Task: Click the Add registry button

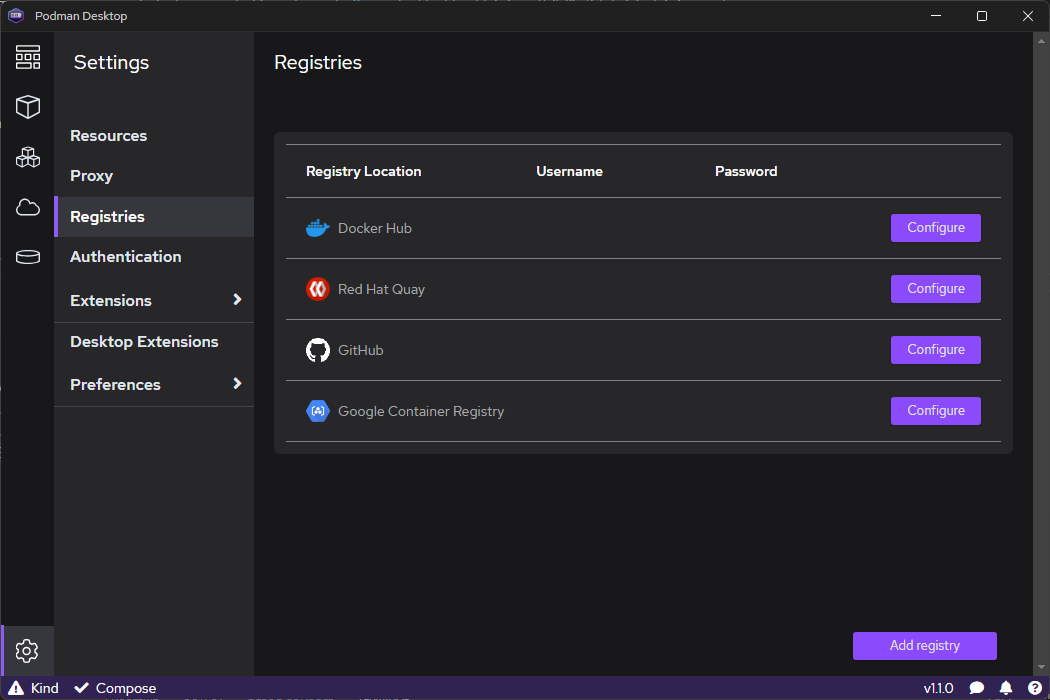Action: point(925,646)
